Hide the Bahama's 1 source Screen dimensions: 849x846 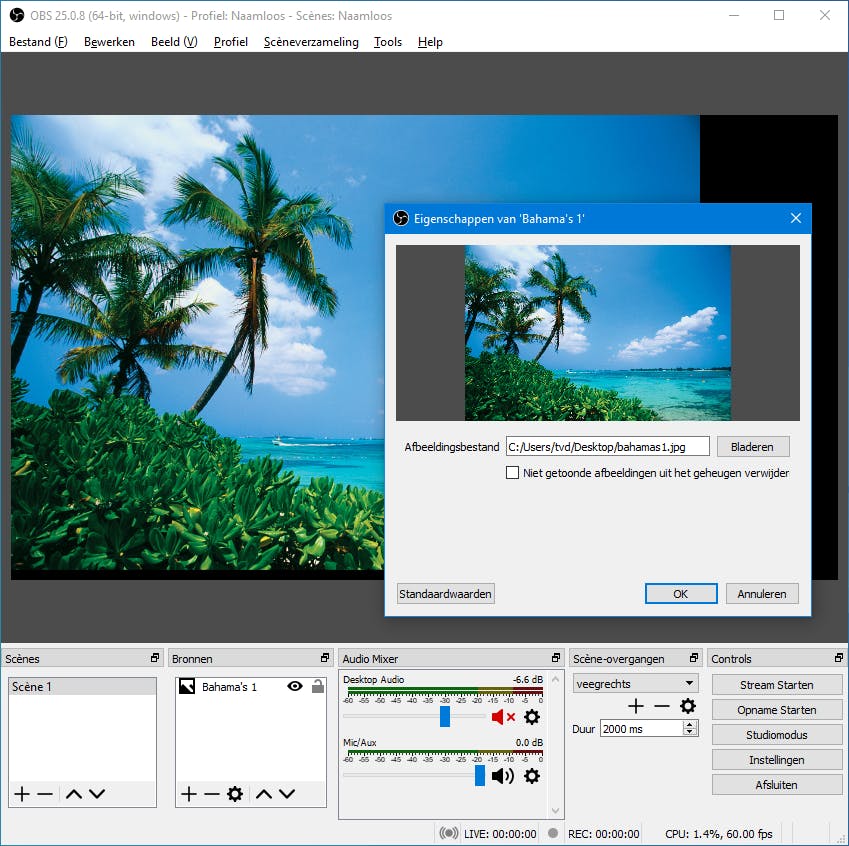(x=293, y=686)
